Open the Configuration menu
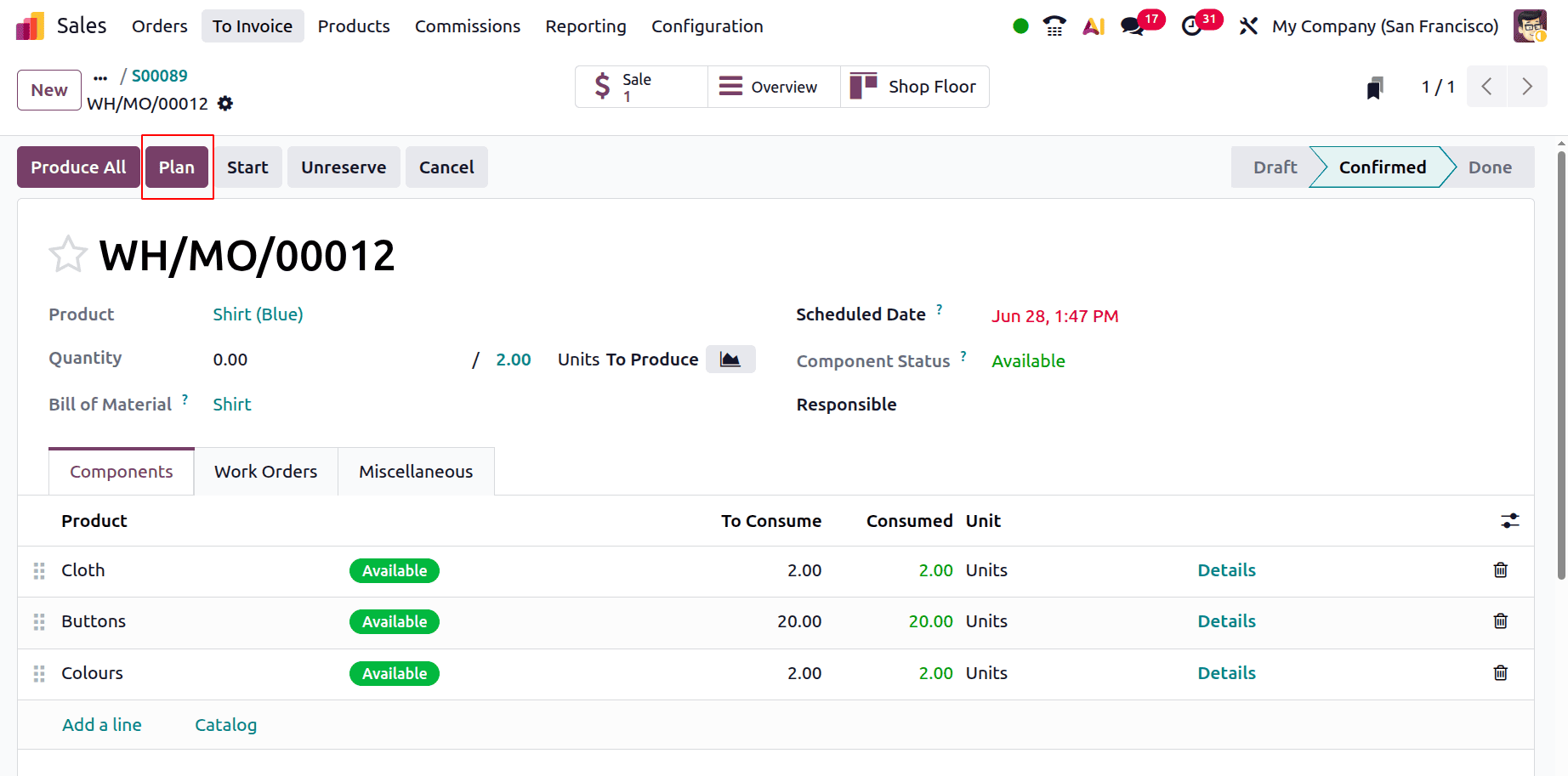 [707, 26]
